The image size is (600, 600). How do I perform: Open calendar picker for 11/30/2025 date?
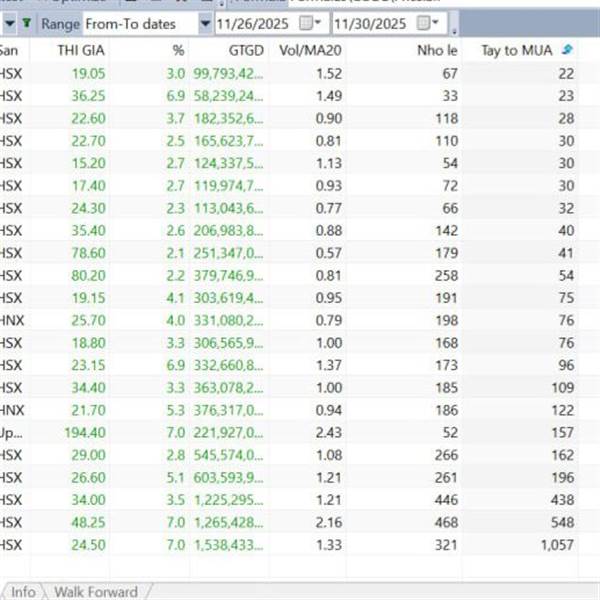[428, 23]
